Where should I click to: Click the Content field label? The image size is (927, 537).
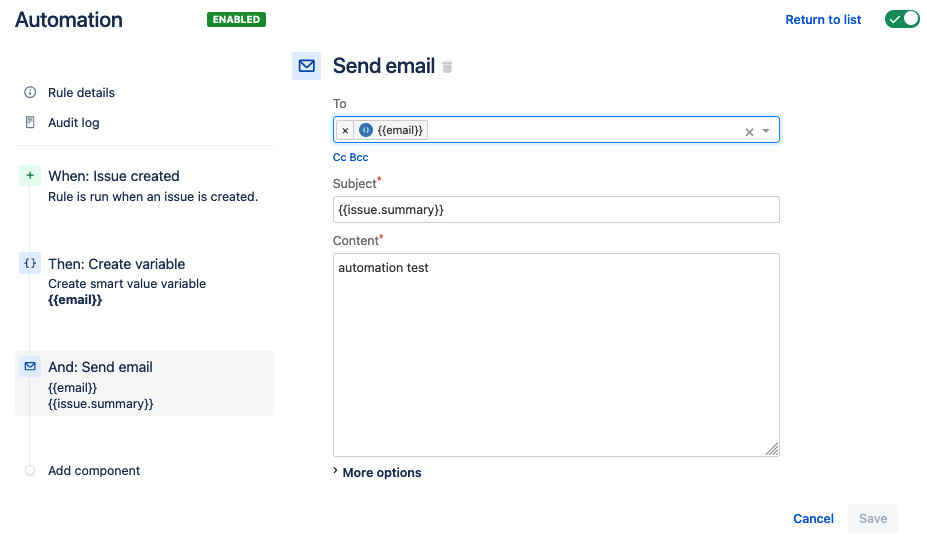click(356, 241)
